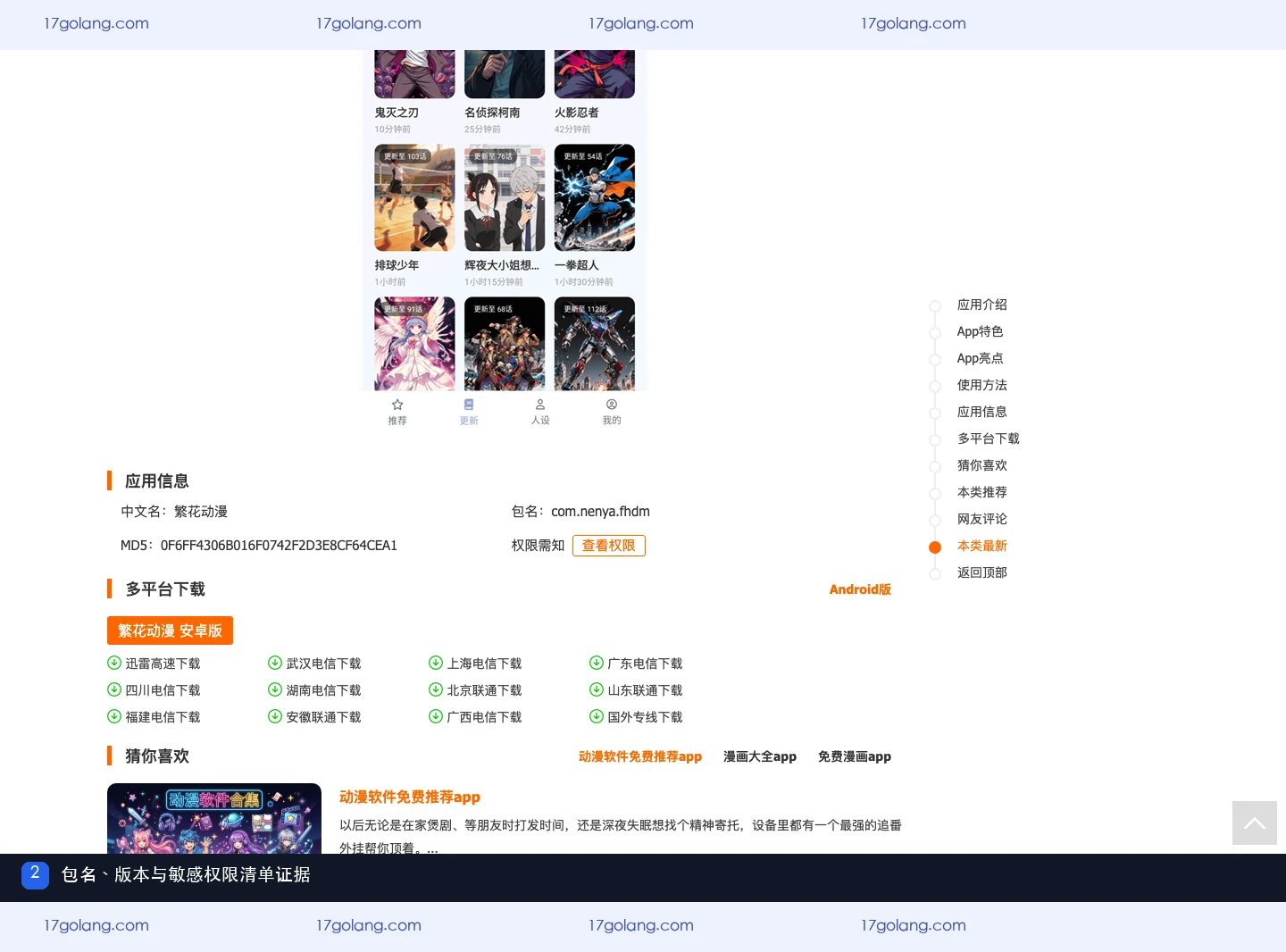Click the 一拳超人 cover image
This screenshot has height=952, width=1286.
point(595,197)
